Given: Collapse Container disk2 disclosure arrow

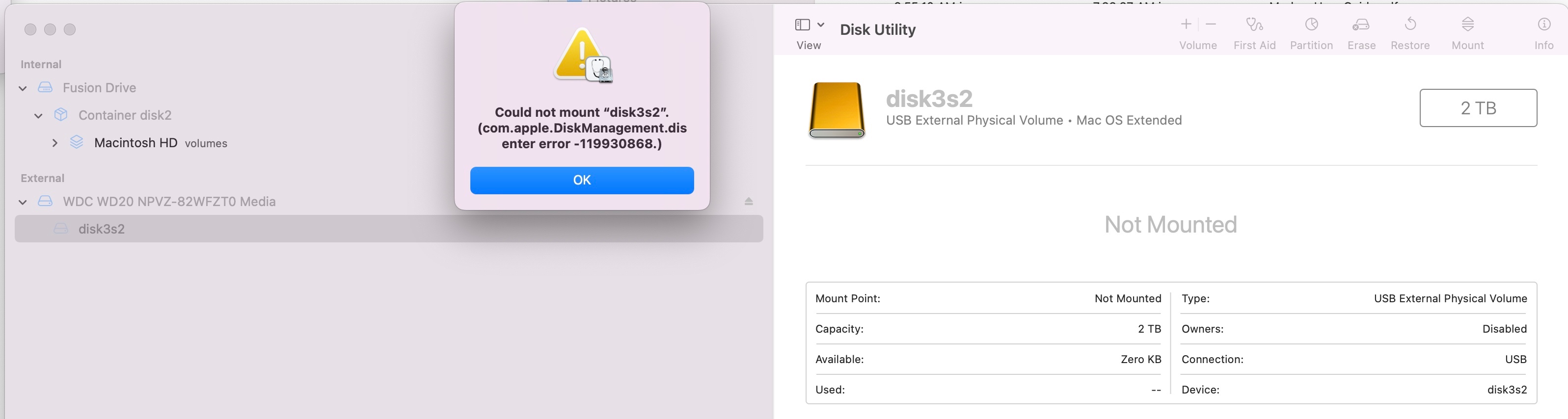Looking at the screenshot, I should tap(38, 116).
